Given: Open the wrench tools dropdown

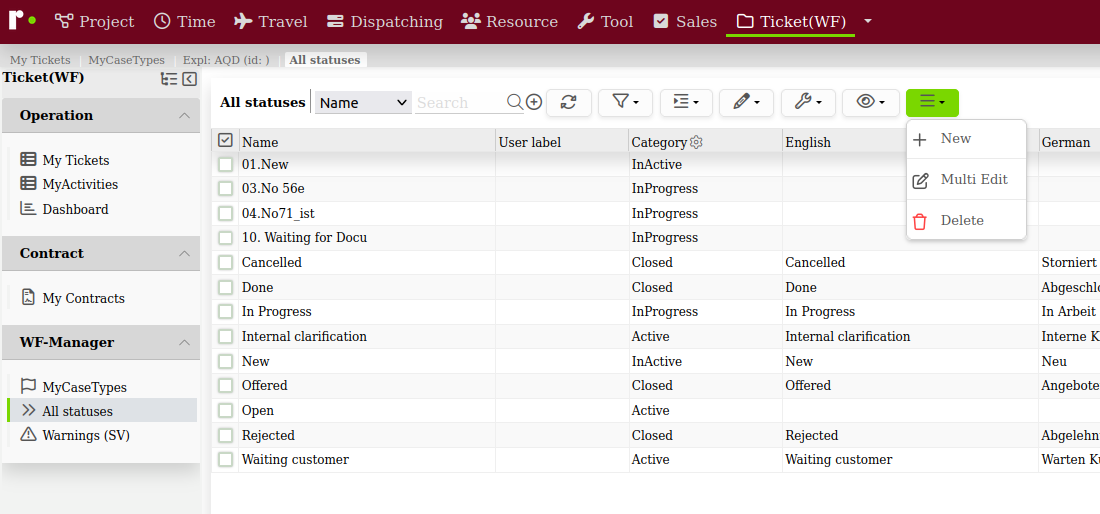Looking at the screenshot, I should 808,102.
